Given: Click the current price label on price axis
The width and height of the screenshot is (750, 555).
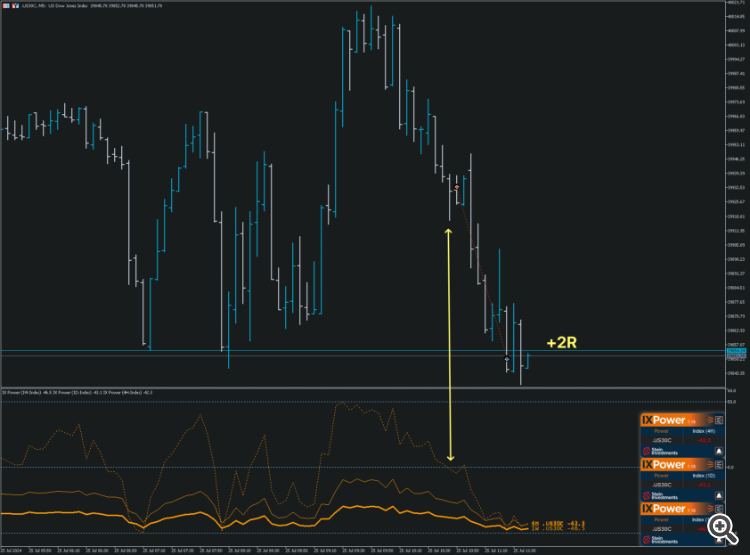Looking at the screenshot, I should click(x=736, y=351).
